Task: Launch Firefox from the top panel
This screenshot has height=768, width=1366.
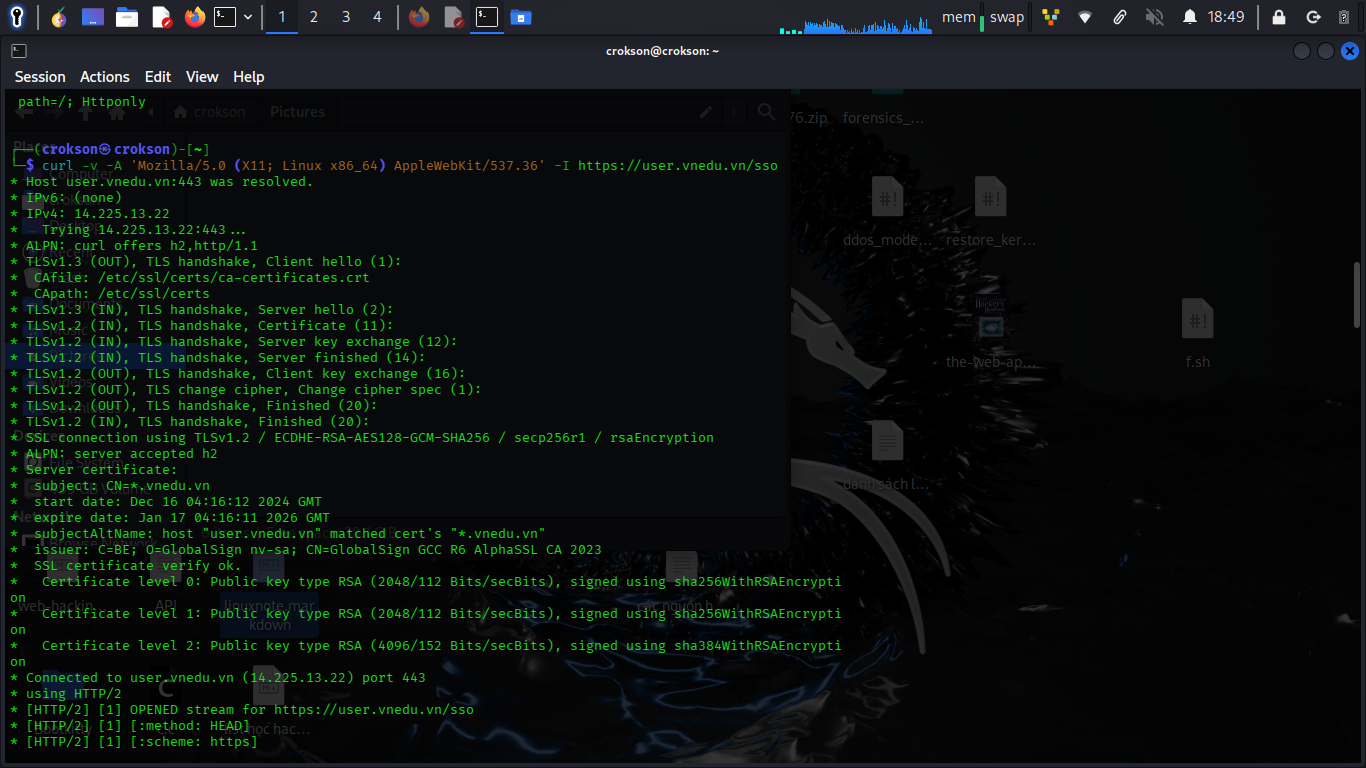Action: [193, 17]
